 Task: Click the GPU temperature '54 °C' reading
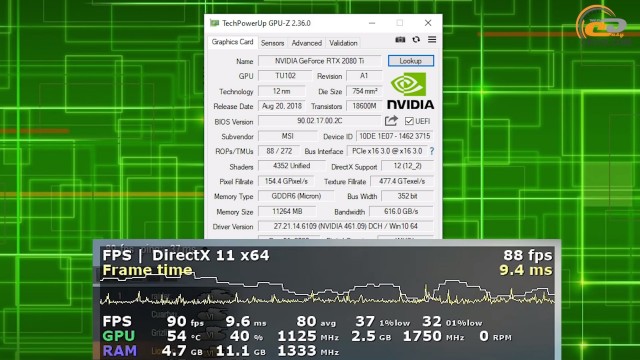point(184,336)
